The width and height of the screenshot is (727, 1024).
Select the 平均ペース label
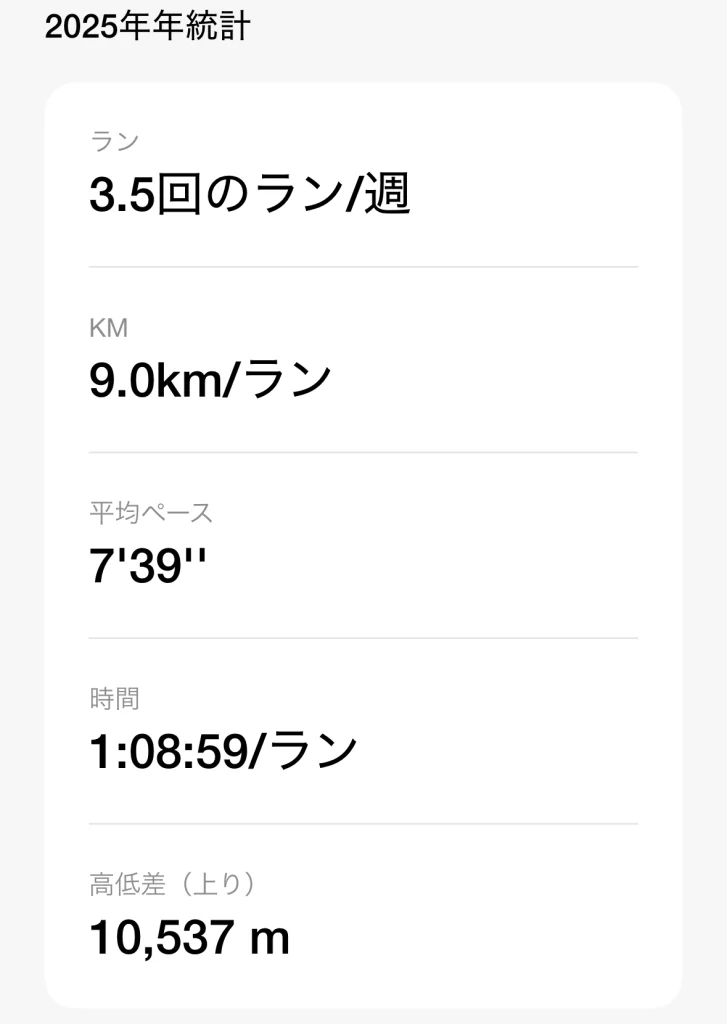(x=151, y=513)
